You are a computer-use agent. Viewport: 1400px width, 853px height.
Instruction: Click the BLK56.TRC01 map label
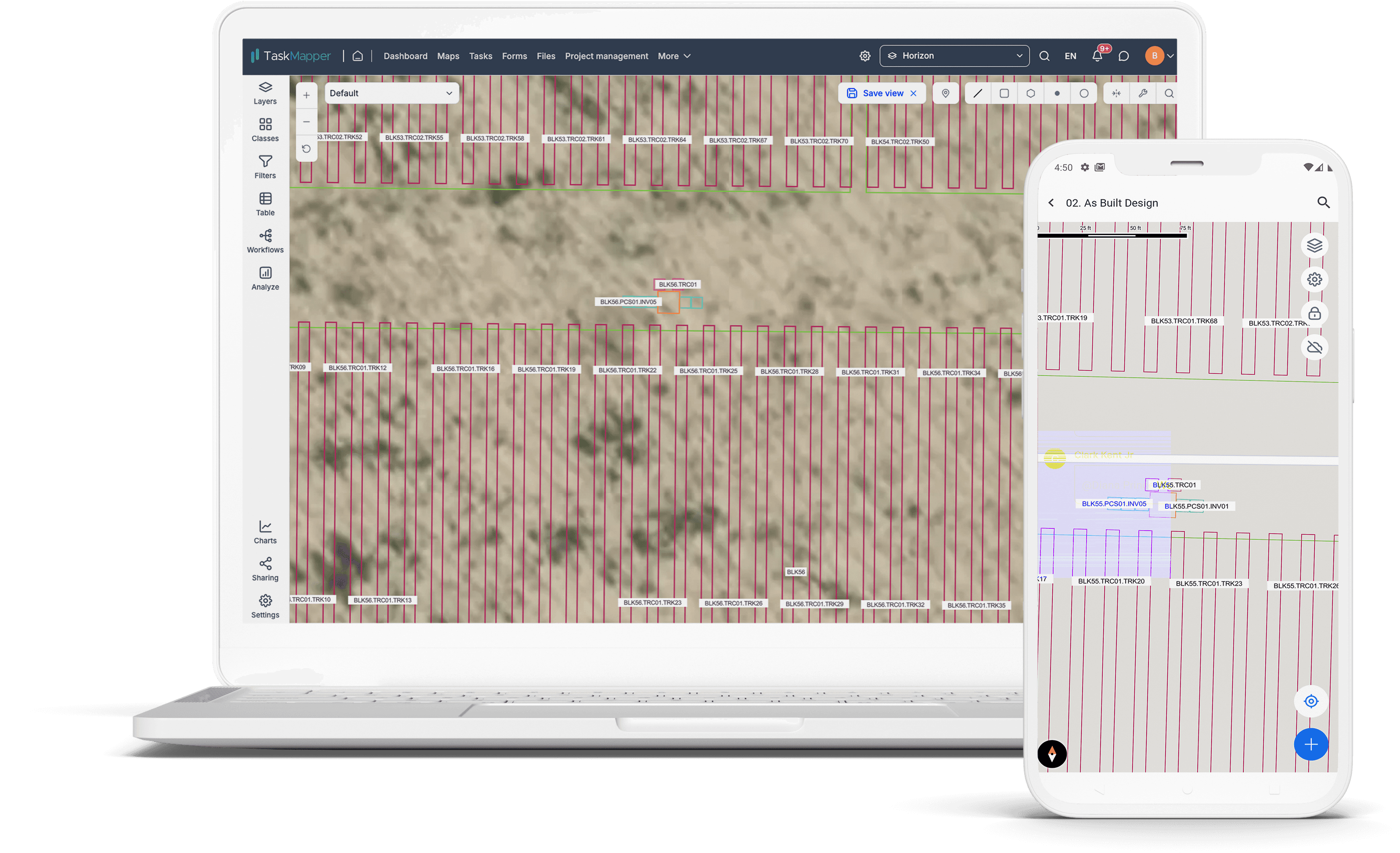(677, 284)
